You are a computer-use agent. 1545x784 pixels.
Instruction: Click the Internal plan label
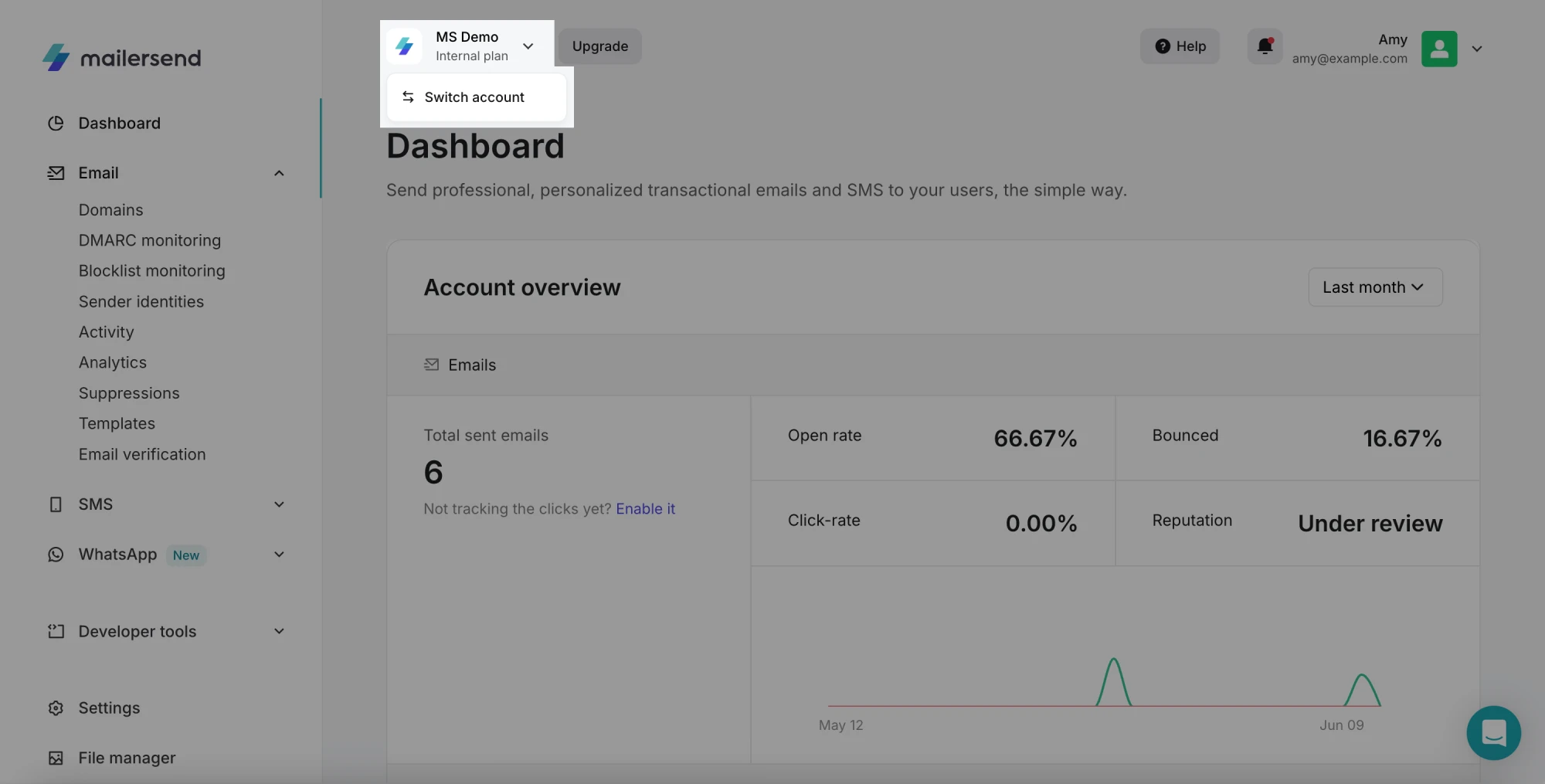471,56
